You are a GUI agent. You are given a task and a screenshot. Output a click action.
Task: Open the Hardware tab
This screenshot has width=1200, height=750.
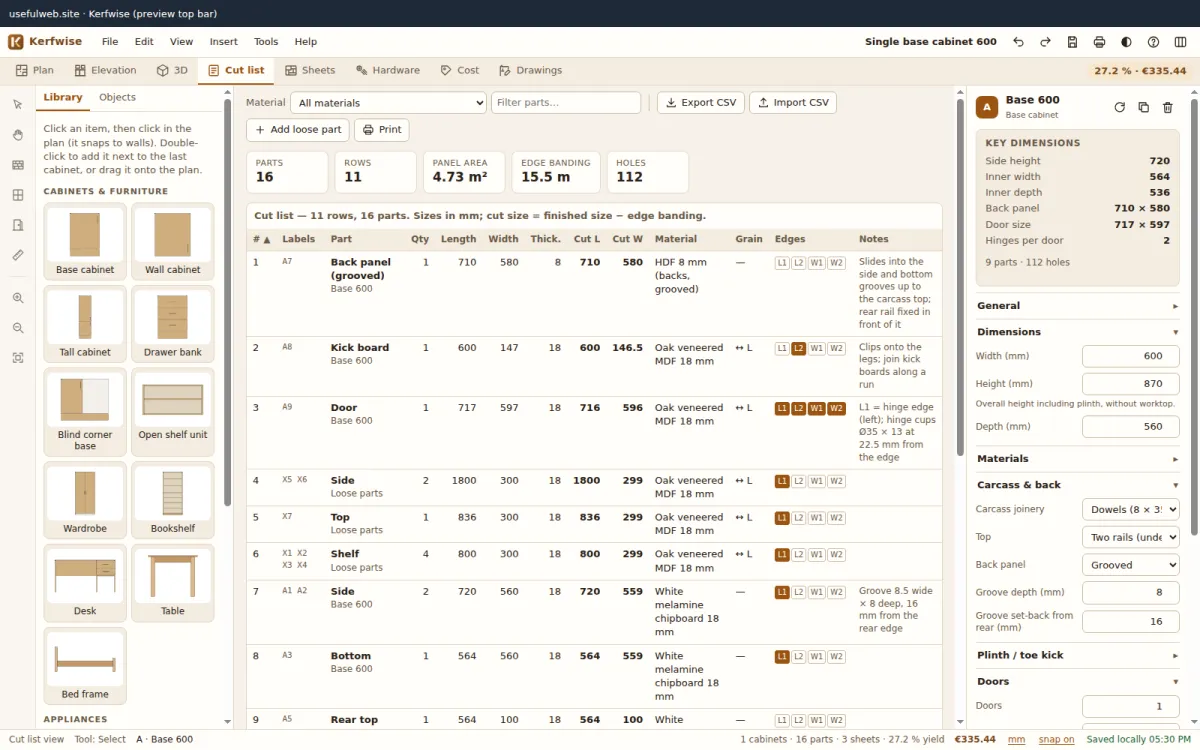tap(387, 71)
